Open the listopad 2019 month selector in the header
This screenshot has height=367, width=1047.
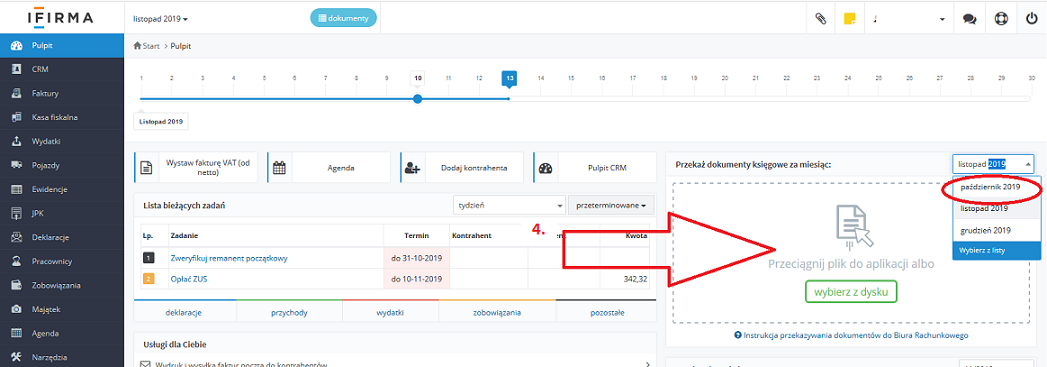pos(161,19)
